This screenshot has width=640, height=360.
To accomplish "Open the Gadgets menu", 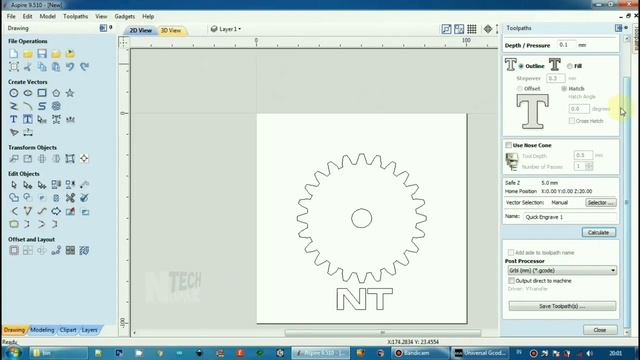I will coord(124,16).
